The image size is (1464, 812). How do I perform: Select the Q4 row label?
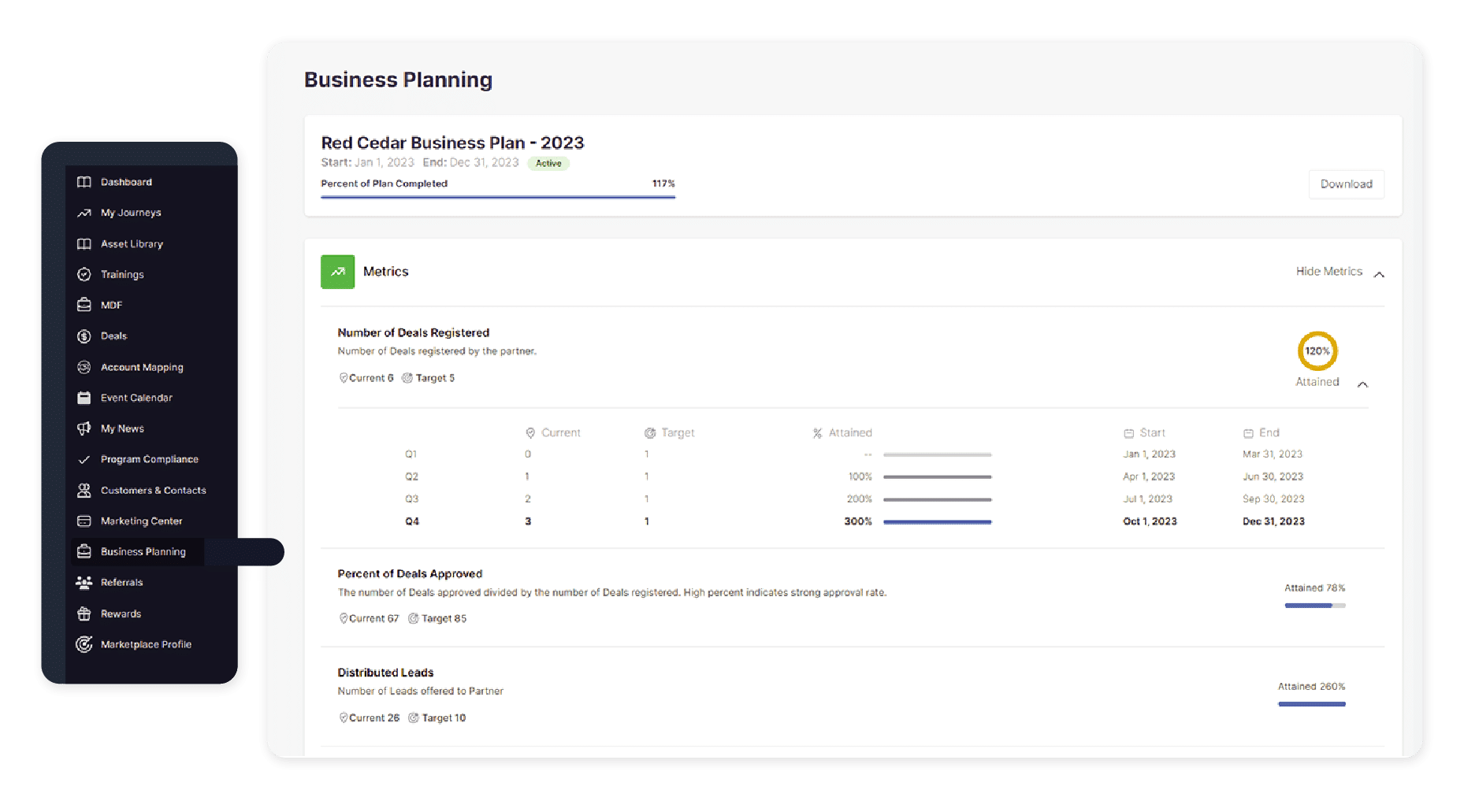(412, 522)
